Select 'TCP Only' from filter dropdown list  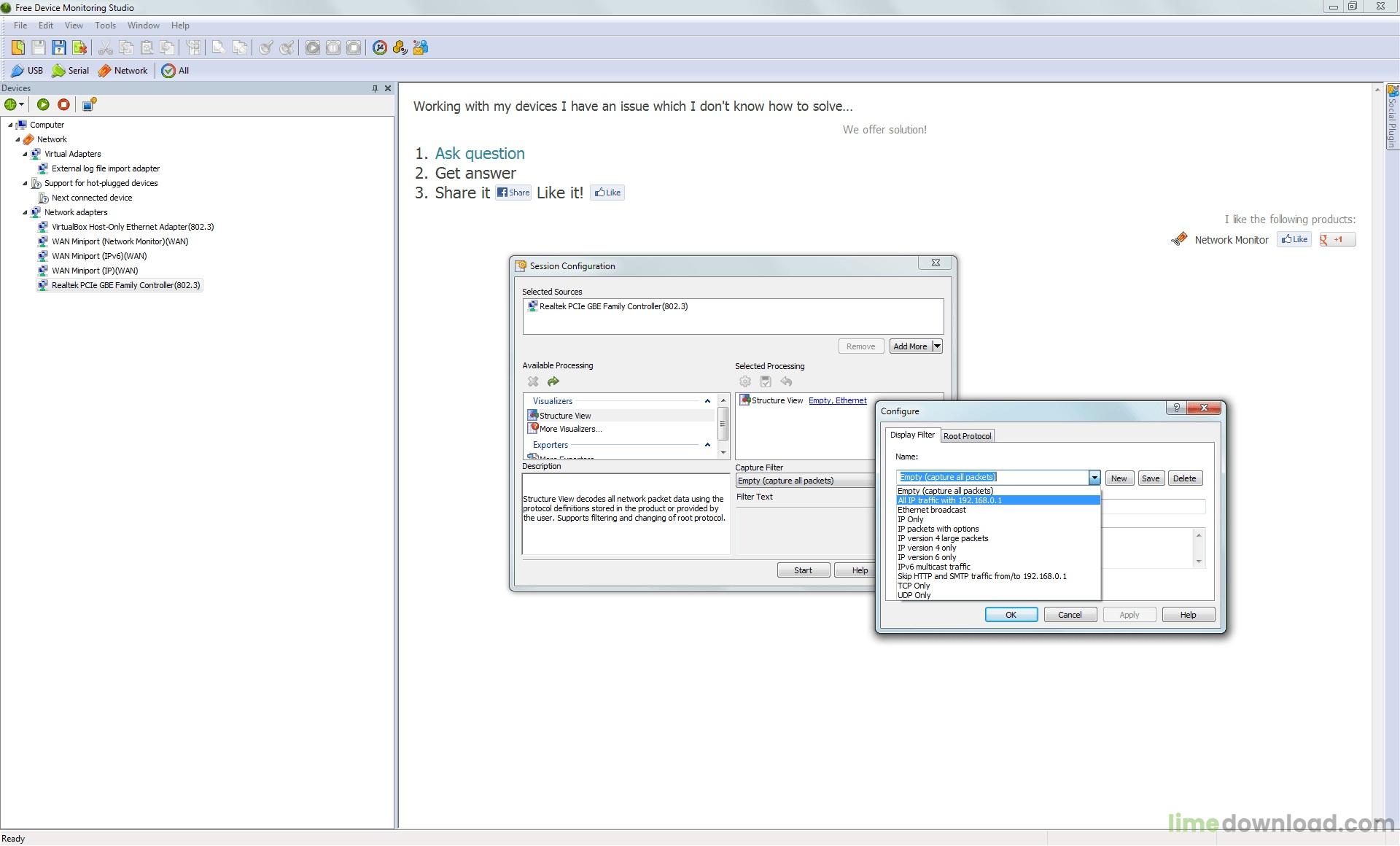(x=914, y=586)
